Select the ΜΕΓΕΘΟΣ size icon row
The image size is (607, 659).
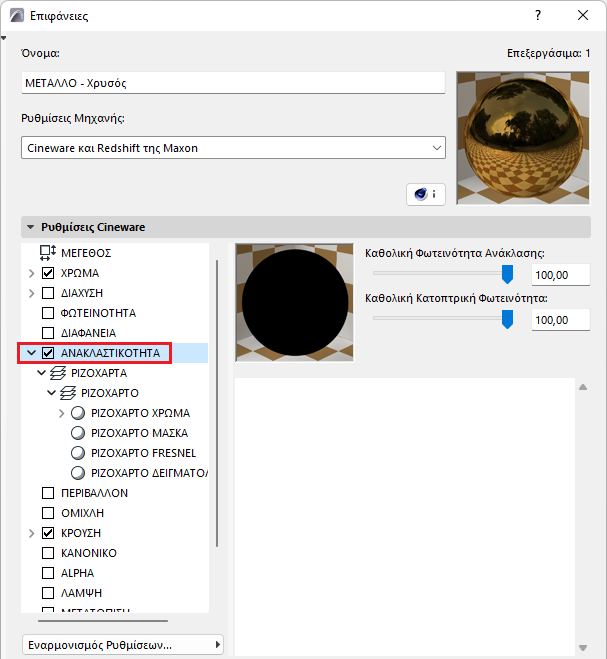tap(48, 253)
